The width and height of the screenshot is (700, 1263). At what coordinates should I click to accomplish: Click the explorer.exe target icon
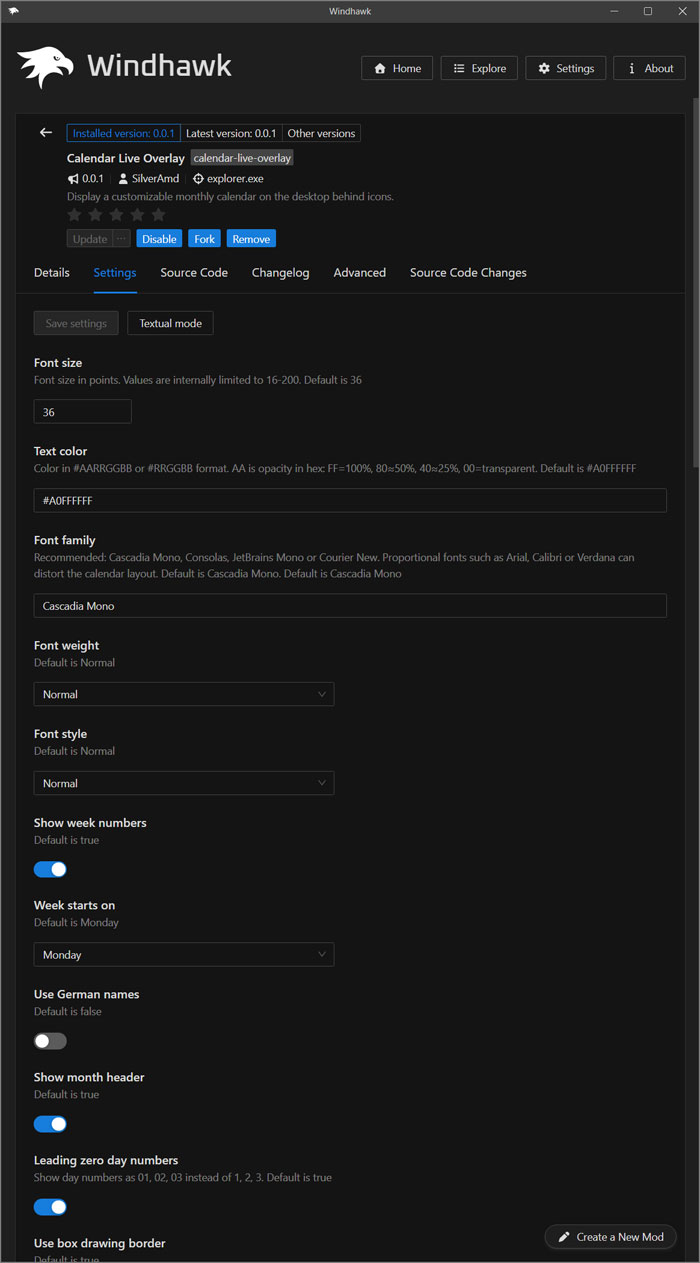point(198,179)
